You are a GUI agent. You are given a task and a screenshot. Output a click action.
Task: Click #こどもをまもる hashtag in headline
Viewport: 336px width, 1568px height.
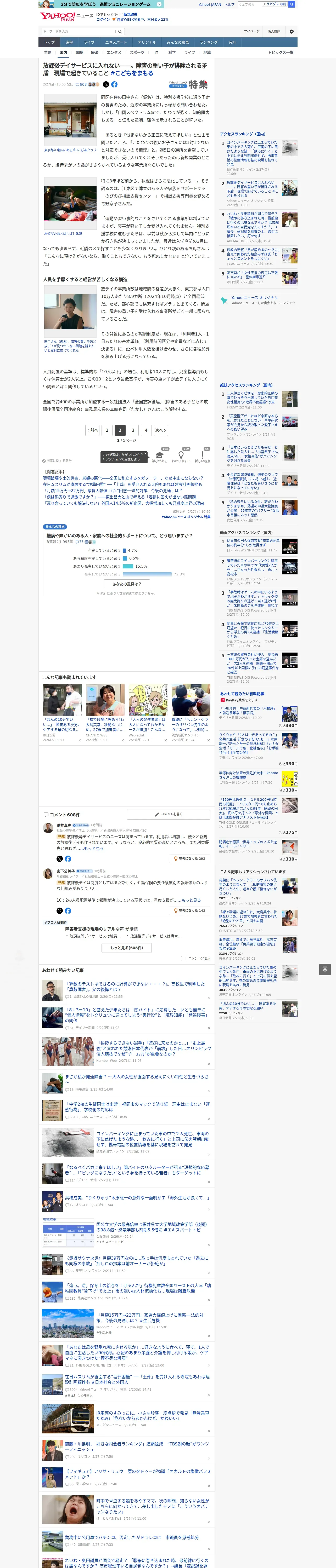132,73
